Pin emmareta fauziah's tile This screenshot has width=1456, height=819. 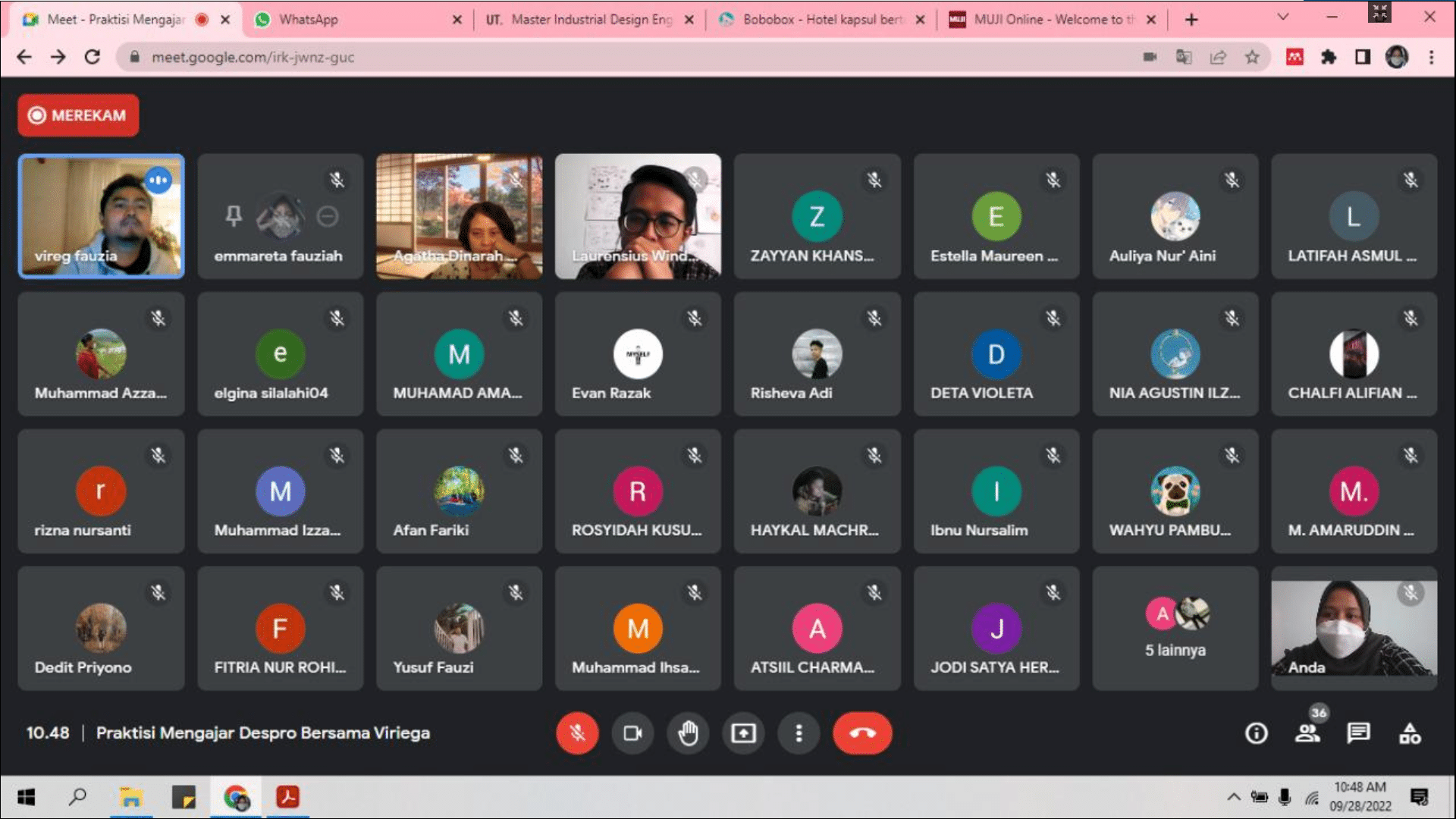234,216
